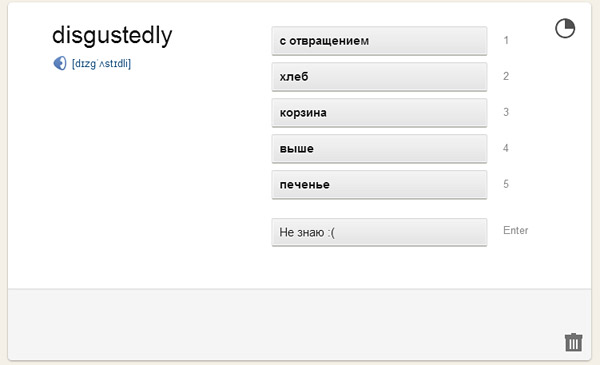The height and width of the screenshot is (365, 600).
Task: Click the word "disgustedly" heading
Action: pos(112,36)
